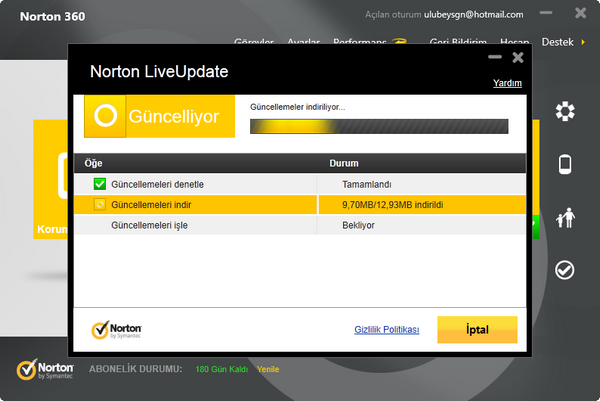The height and width of the screenshot is (401, 600).
Task: Click the checkmark circle icon in Norton 360 sidebar
Action: (x=564, y=270)
